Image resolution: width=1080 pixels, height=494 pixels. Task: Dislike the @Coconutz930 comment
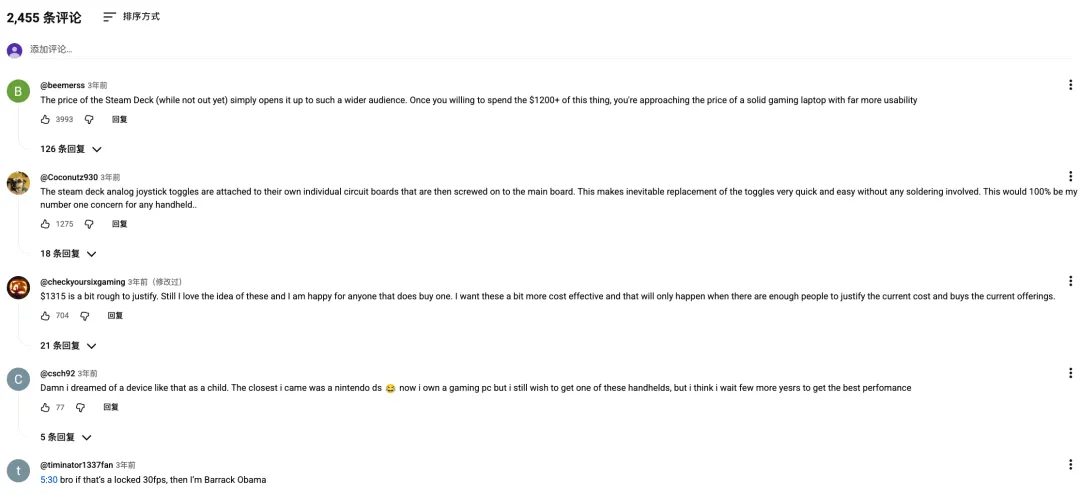click(89, 224)
